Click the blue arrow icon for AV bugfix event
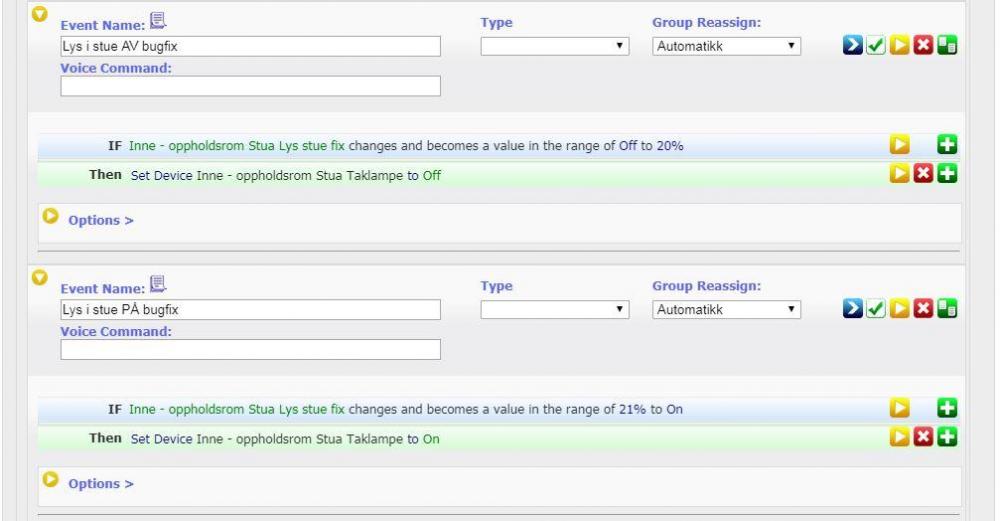Image resolution: width=1000 pixels, height=521 pixels. (x=852, y=47)
